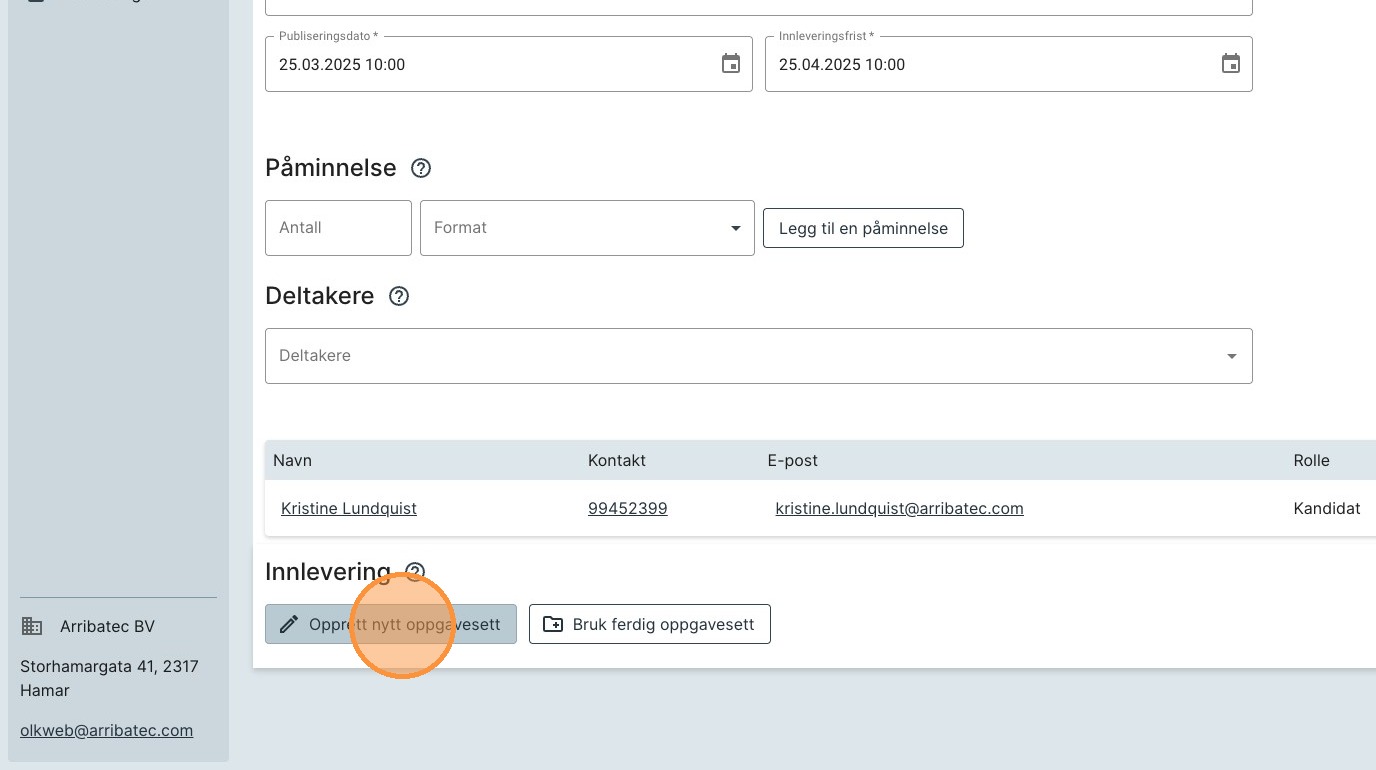Open the Innleveringsfrist calendar picker
Screen dimensions: 1376x770
pos(1231,64)
